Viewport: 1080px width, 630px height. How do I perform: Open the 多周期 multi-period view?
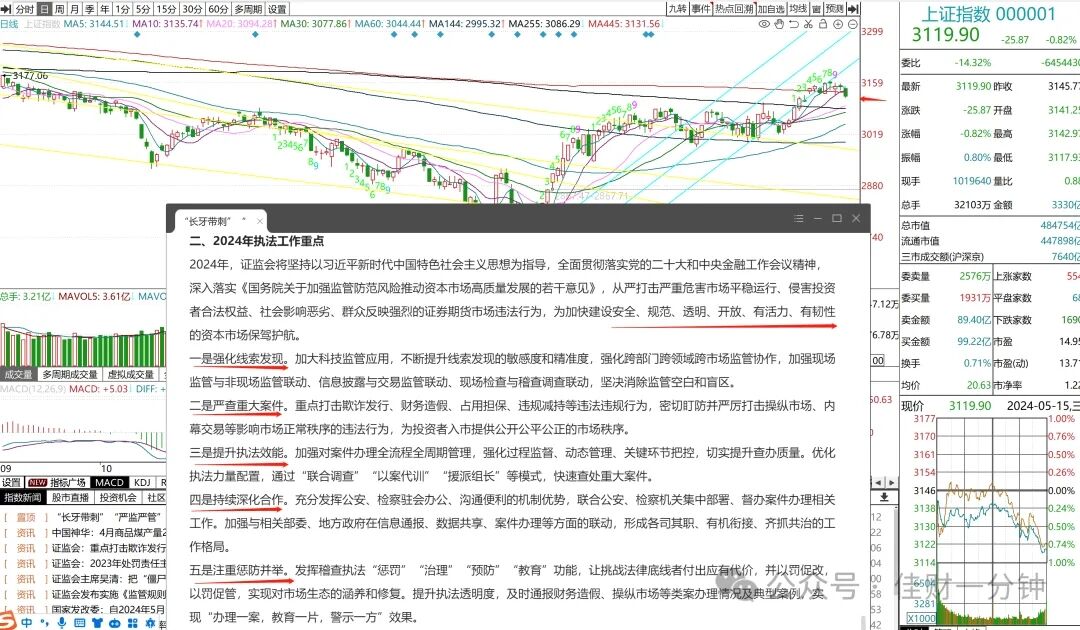248,9
